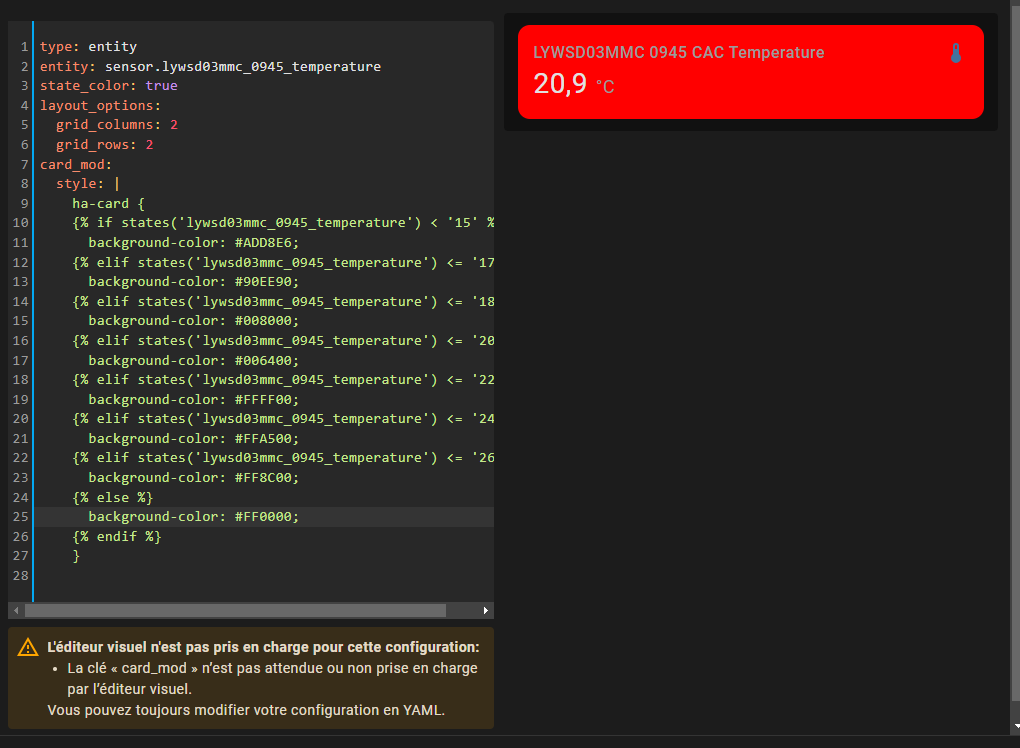
Task: Click the unsupported visual editor warning heading
Action: coord(263,647)
